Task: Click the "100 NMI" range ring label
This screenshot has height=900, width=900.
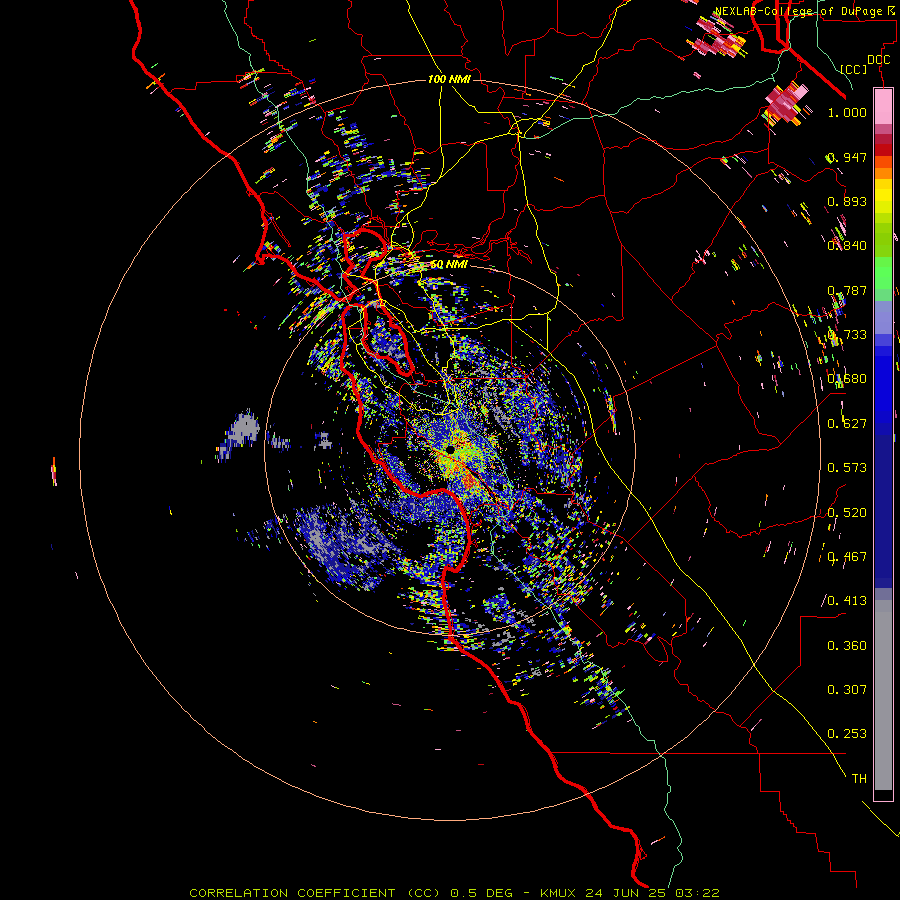Action: pos(449,79)
